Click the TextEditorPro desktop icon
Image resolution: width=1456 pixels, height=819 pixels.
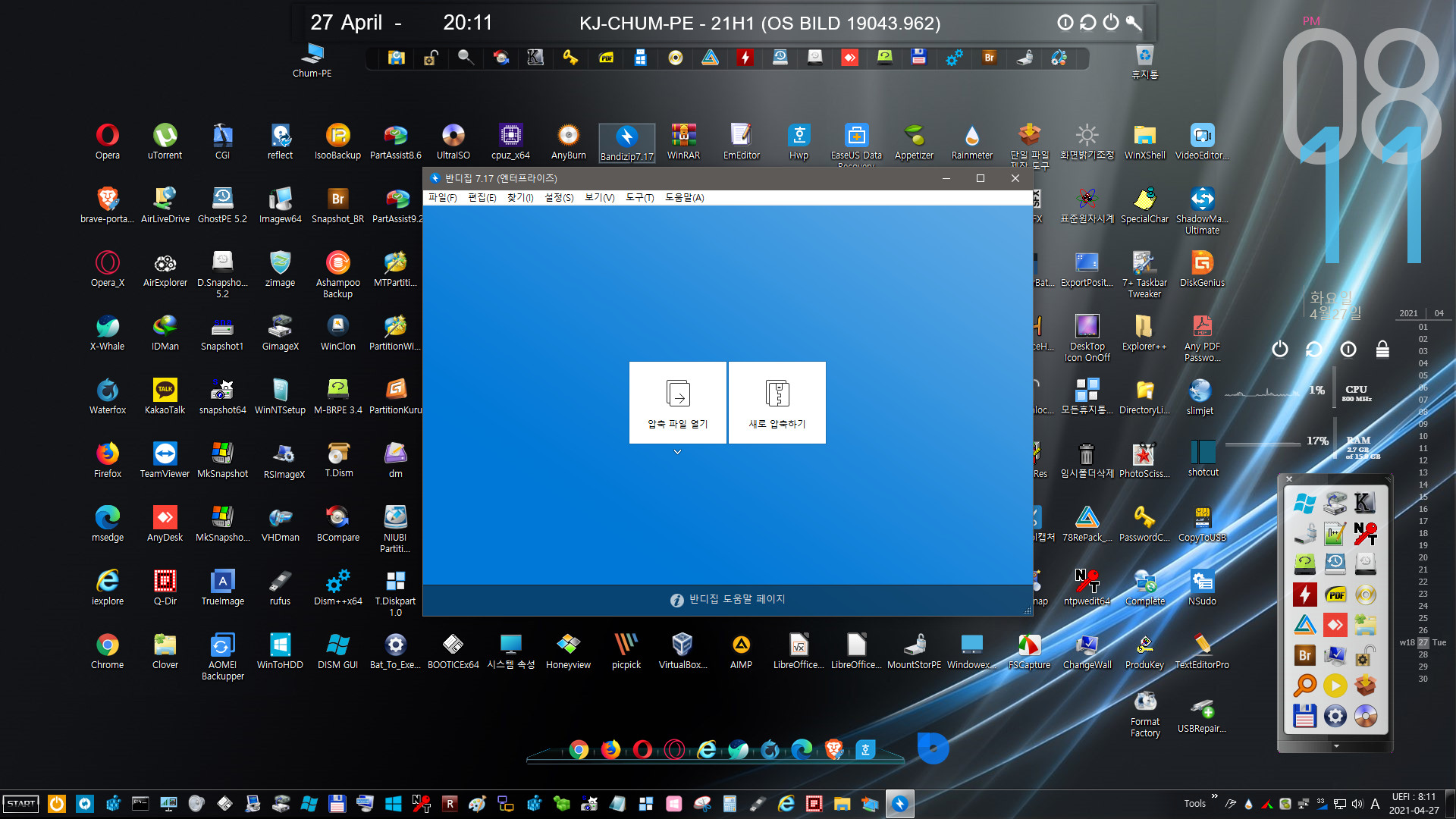click(1202, 651)
